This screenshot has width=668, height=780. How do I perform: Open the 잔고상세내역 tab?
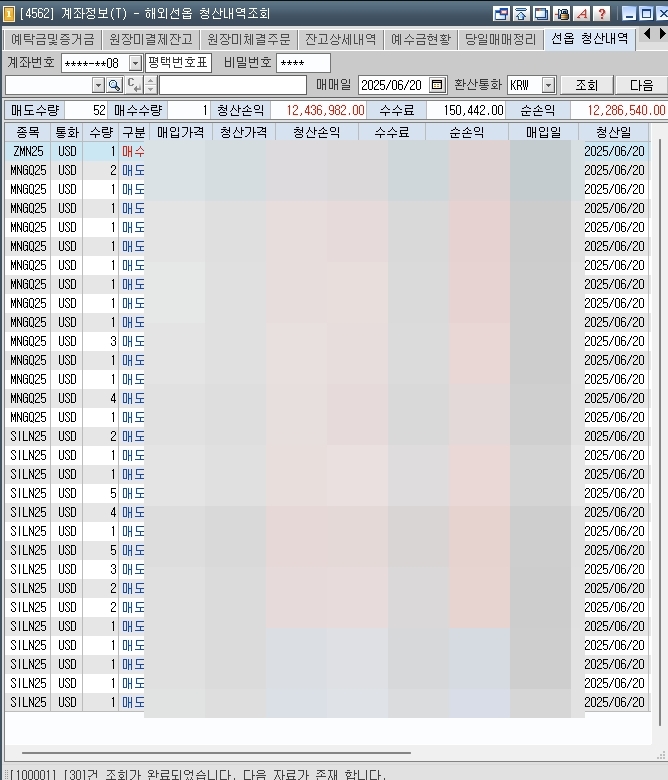(341, 39)
